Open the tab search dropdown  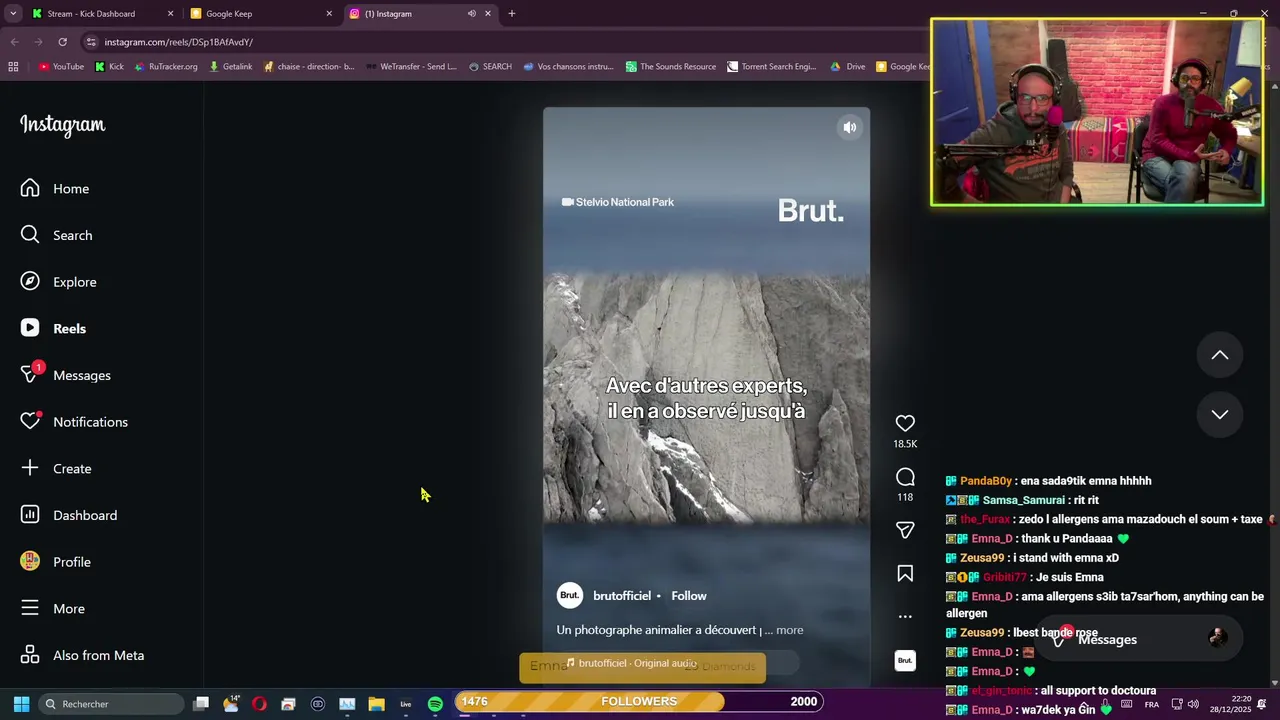click(x=13, y=14)
